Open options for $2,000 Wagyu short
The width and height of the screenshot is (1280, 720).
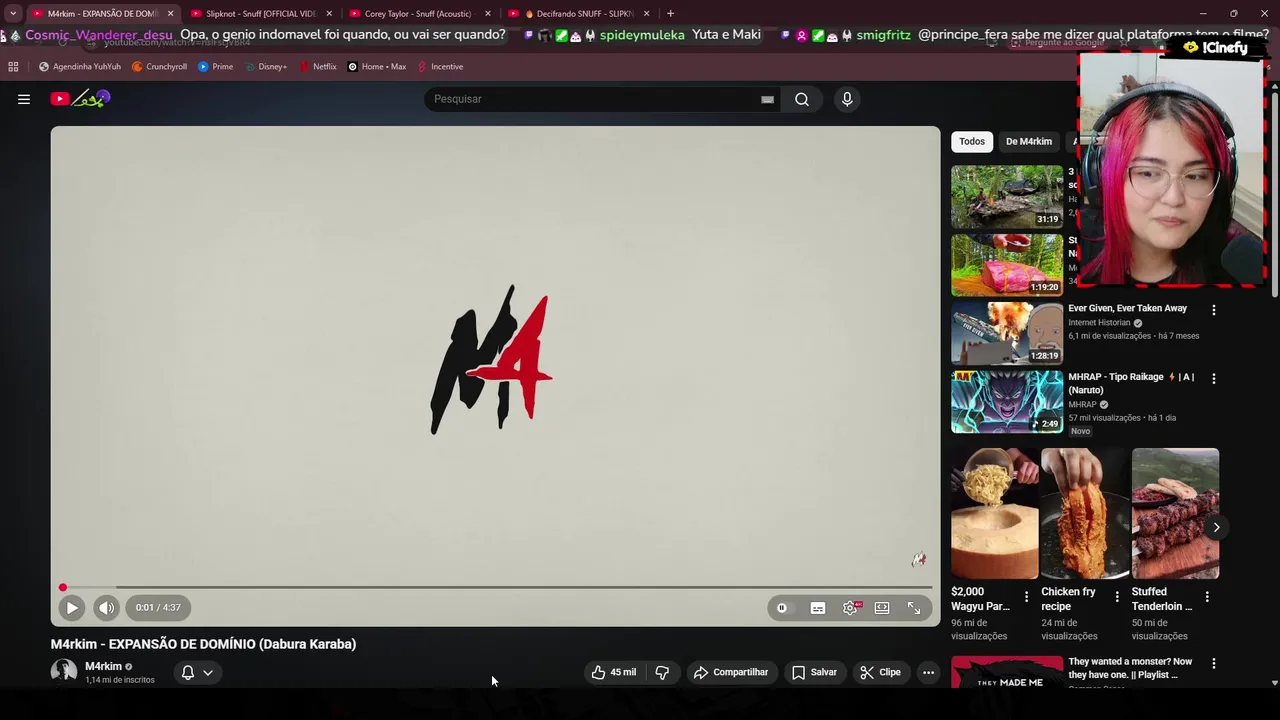click(x=1026, y=597)
